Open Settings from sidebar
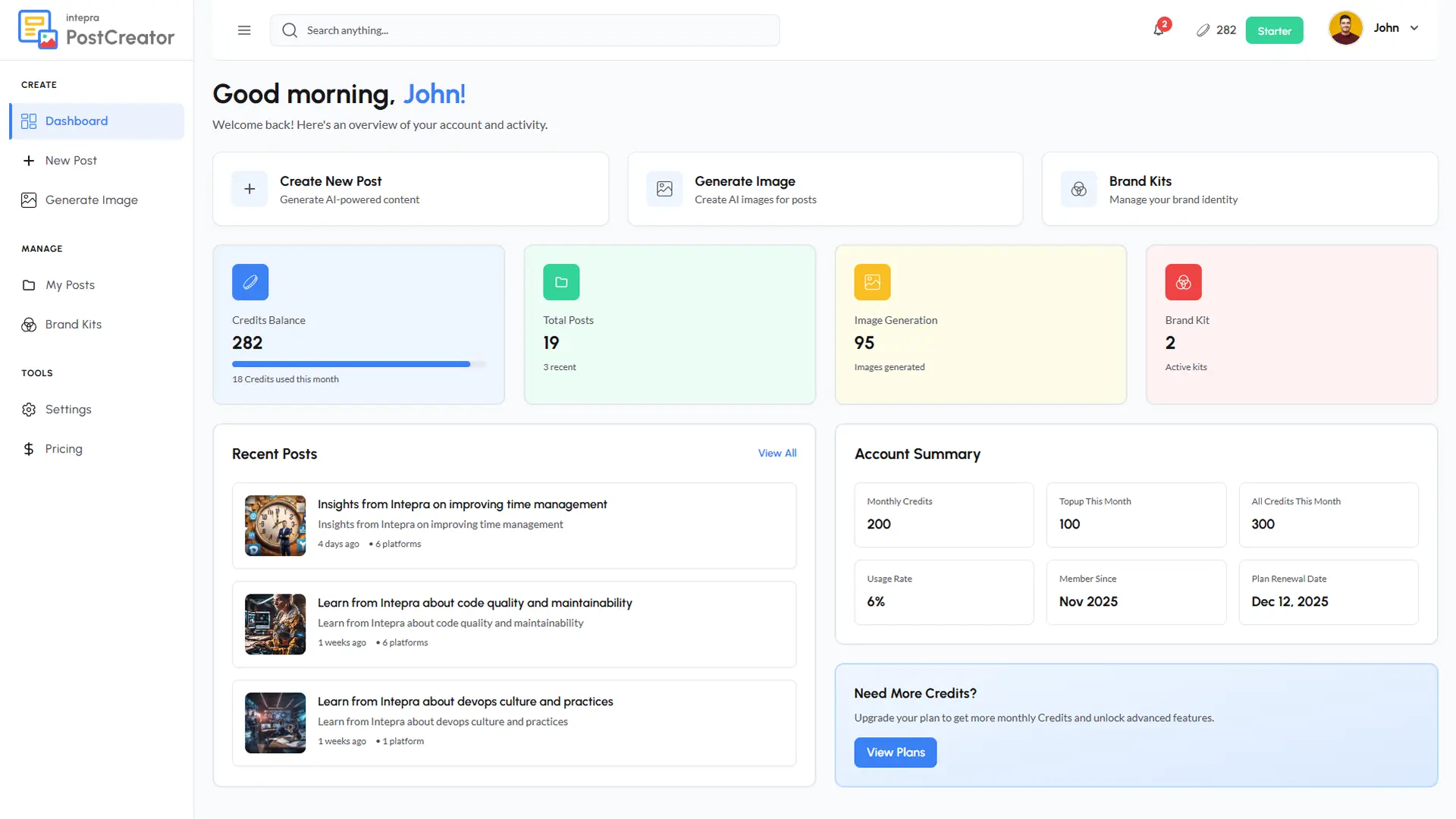The width and height of the screenshot is (1456, 819). point(68,409)
